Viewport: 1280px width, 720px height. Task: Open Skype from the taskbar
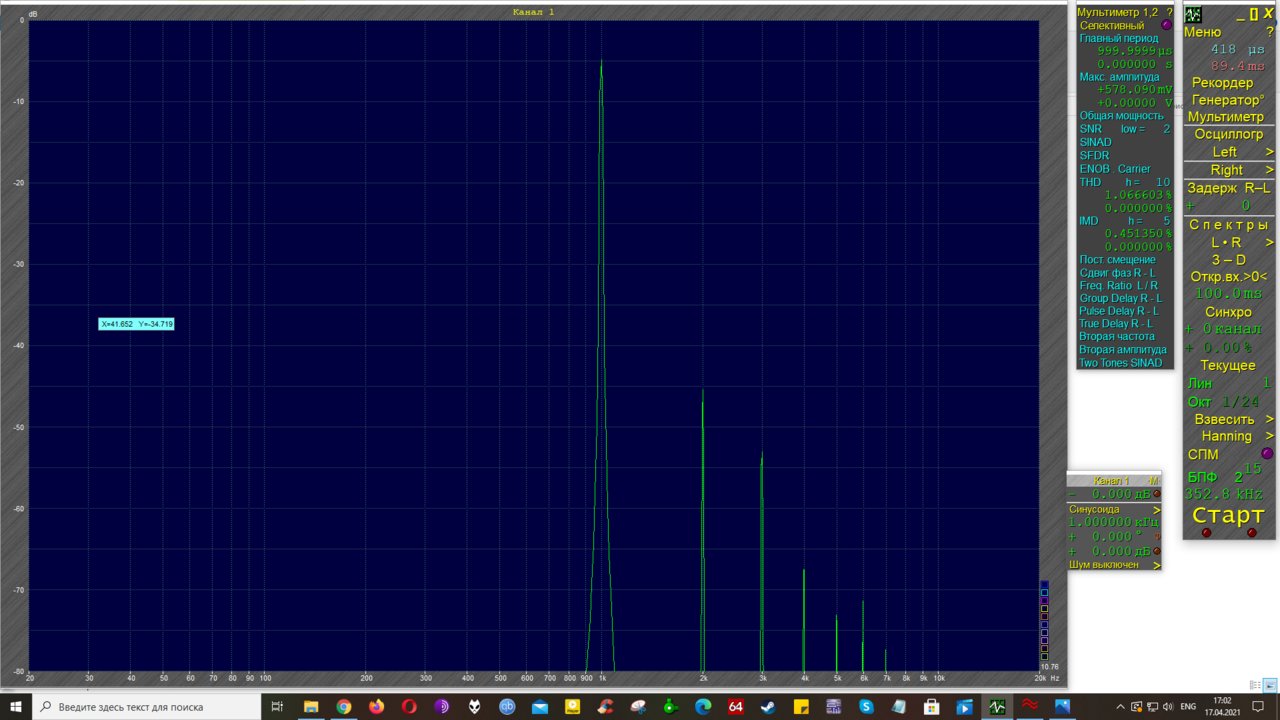point(866,707)
